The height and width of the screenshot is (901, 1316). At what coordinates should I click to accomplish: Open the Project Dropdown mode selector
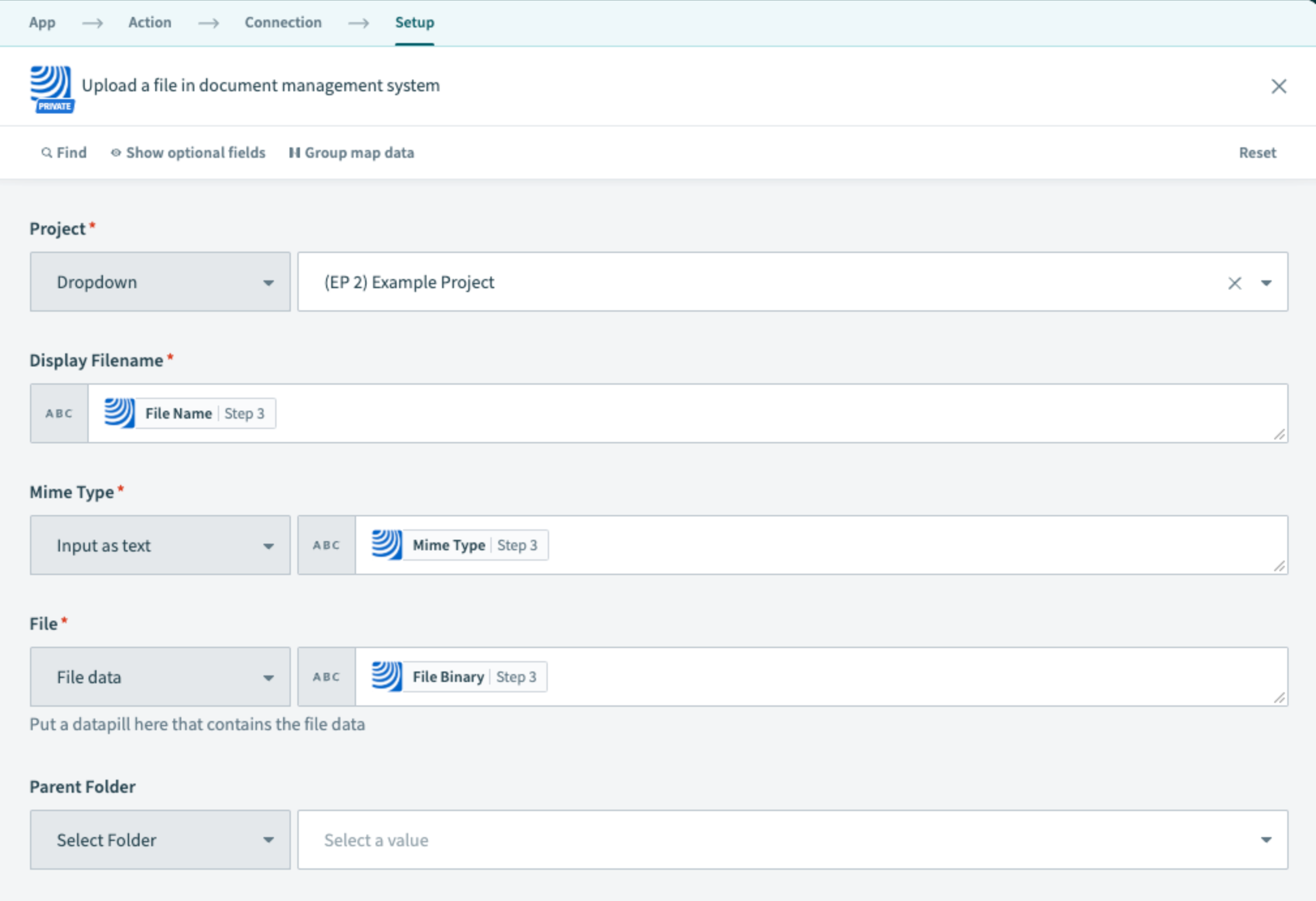coord(160,282)
